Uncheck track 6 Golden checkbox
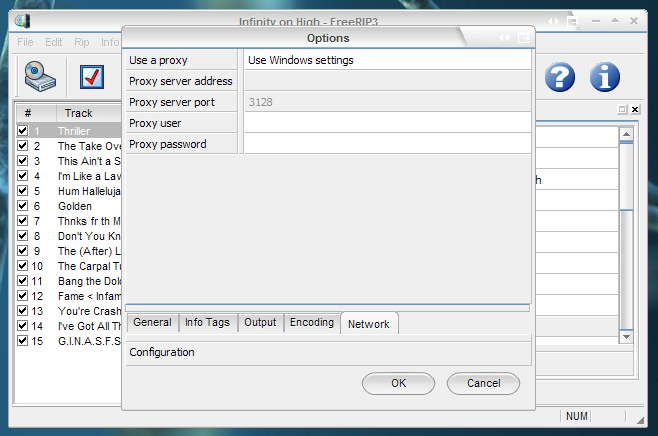The width and height of the screenshot is (658, 436). [x=23, y=206]
